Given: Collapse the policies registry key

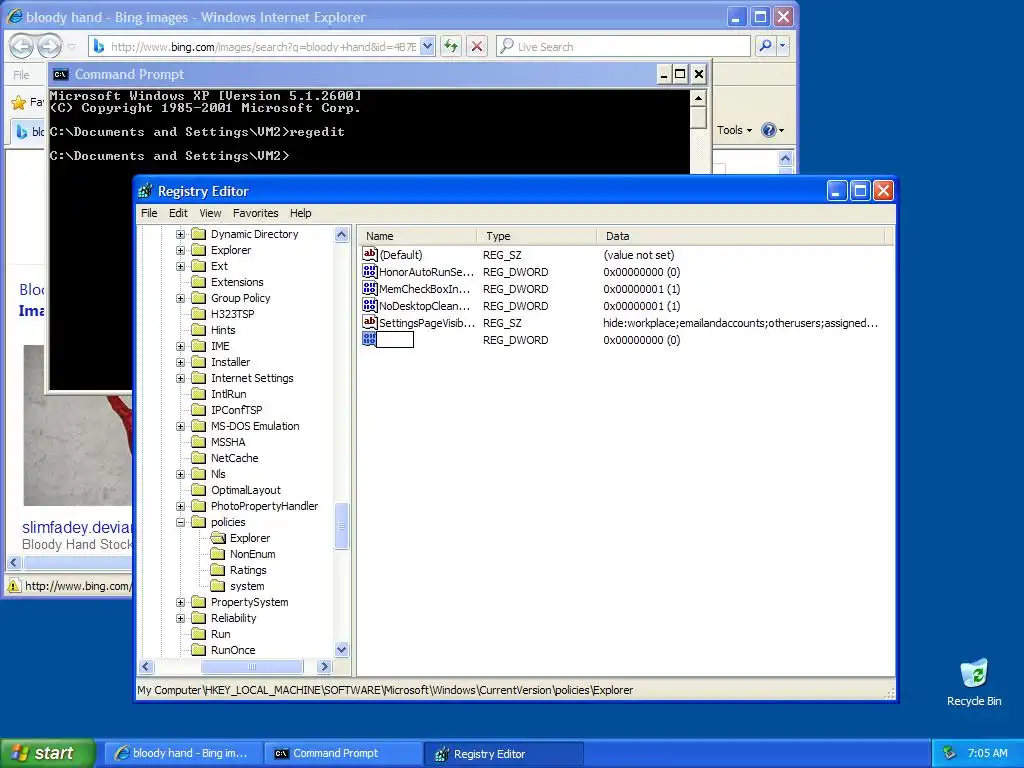Looking at the screenshot, I should point(180,522).
